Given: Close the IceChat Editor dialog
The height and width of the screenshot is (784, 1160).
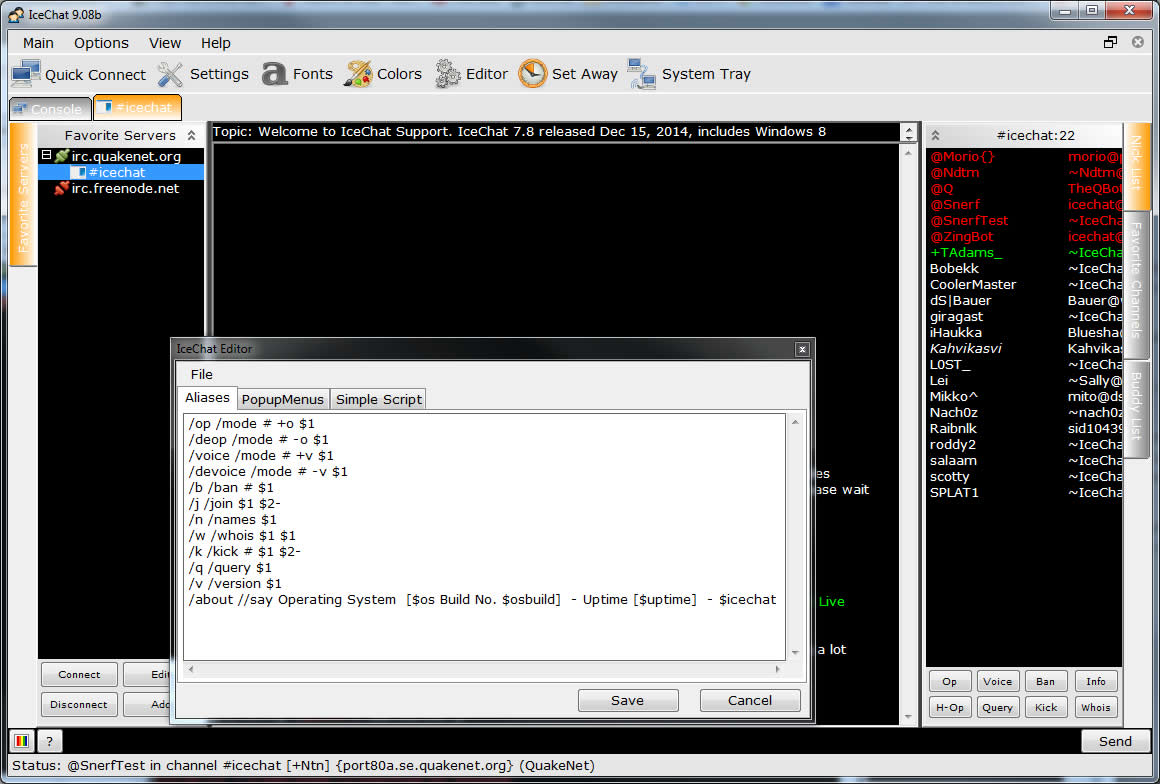Looking at the screenshot, I should 802,349.
